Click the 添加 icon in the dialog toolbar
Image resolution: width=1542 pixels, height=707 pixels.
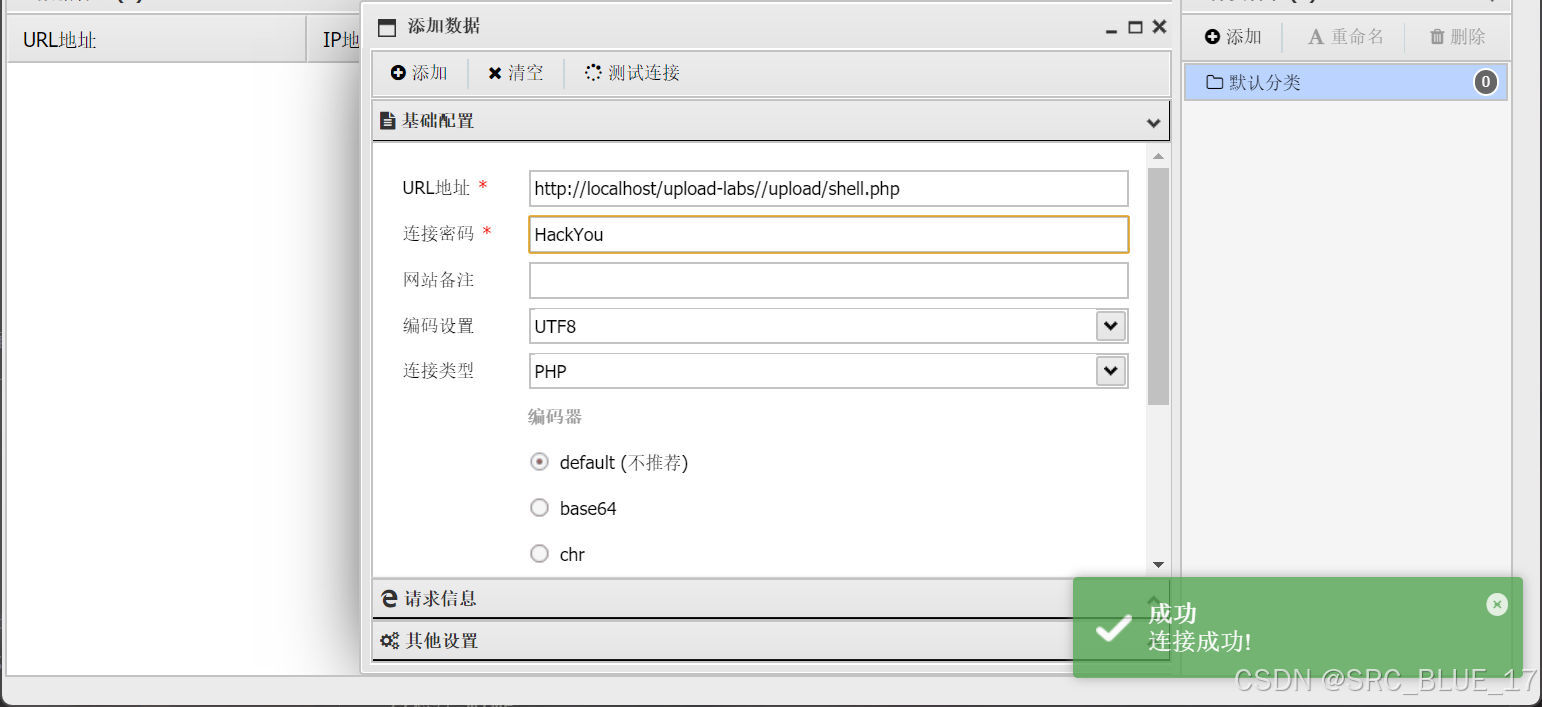[x=399, y=72]
